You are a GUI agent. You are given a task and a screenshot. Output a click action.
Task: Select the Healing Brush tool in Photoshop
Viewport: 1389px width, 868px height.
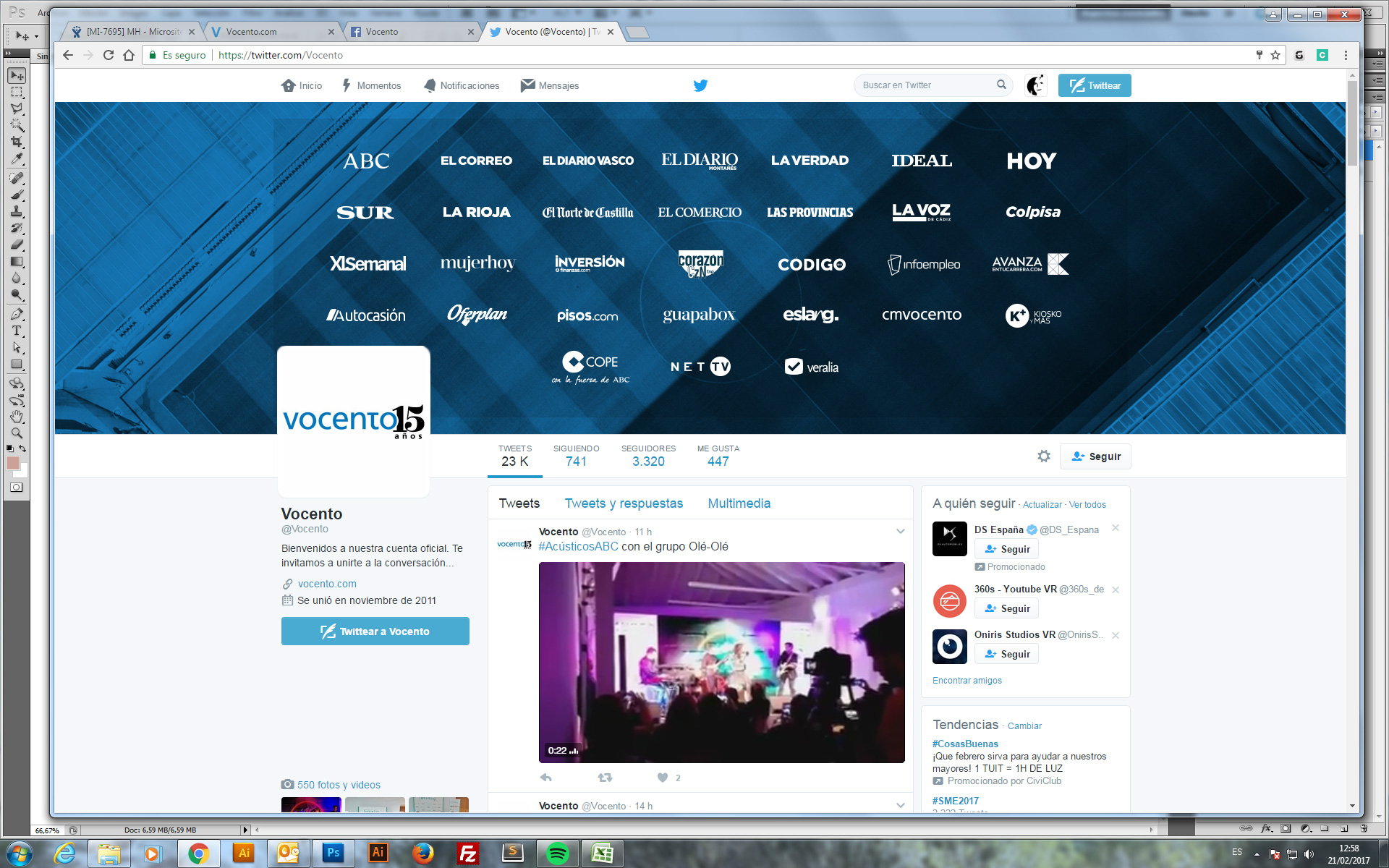(17, 178)
